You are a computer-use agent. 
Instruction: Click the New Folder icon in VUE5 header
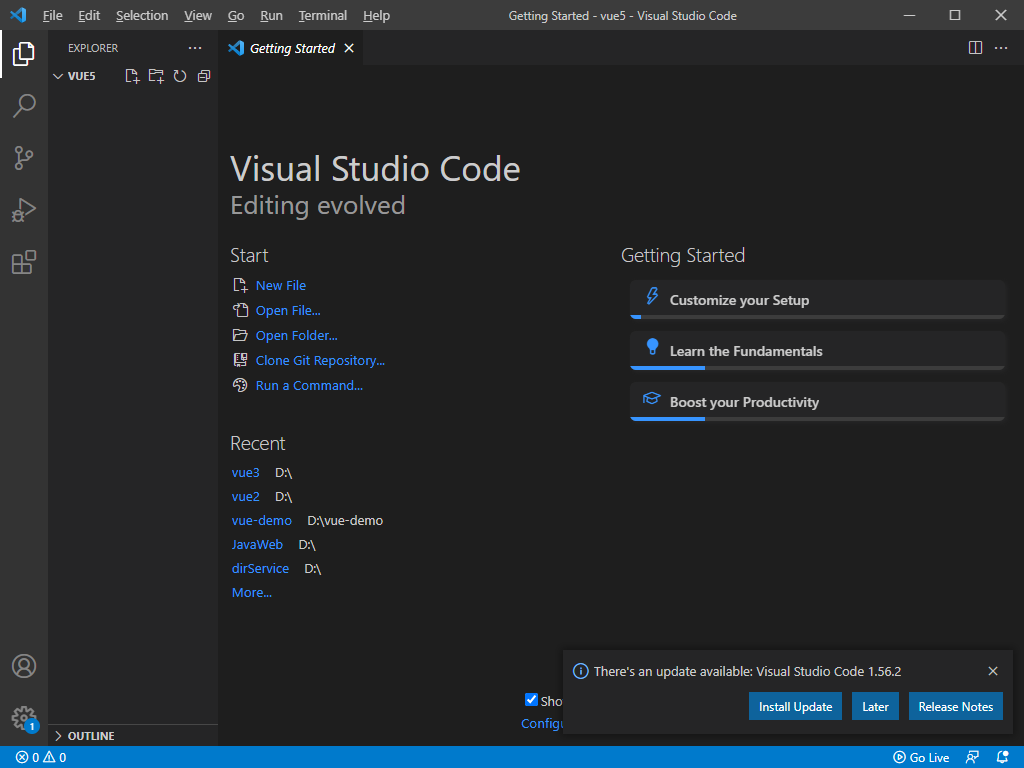click(x=156, y=76)
